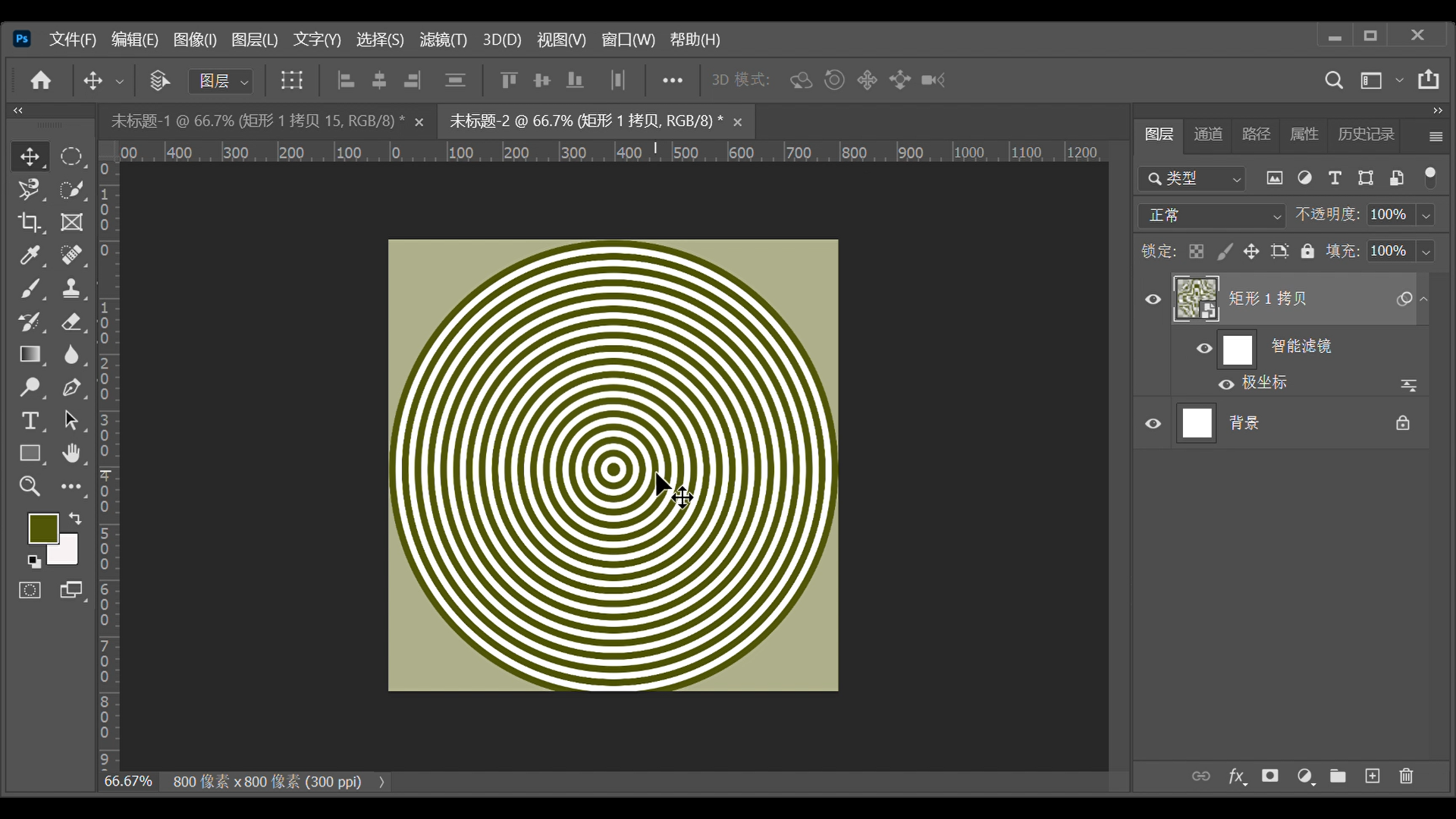Select the Blur tool
Image resolution: width=1456 pixels, height=819 pixels.
click(71, 354)
